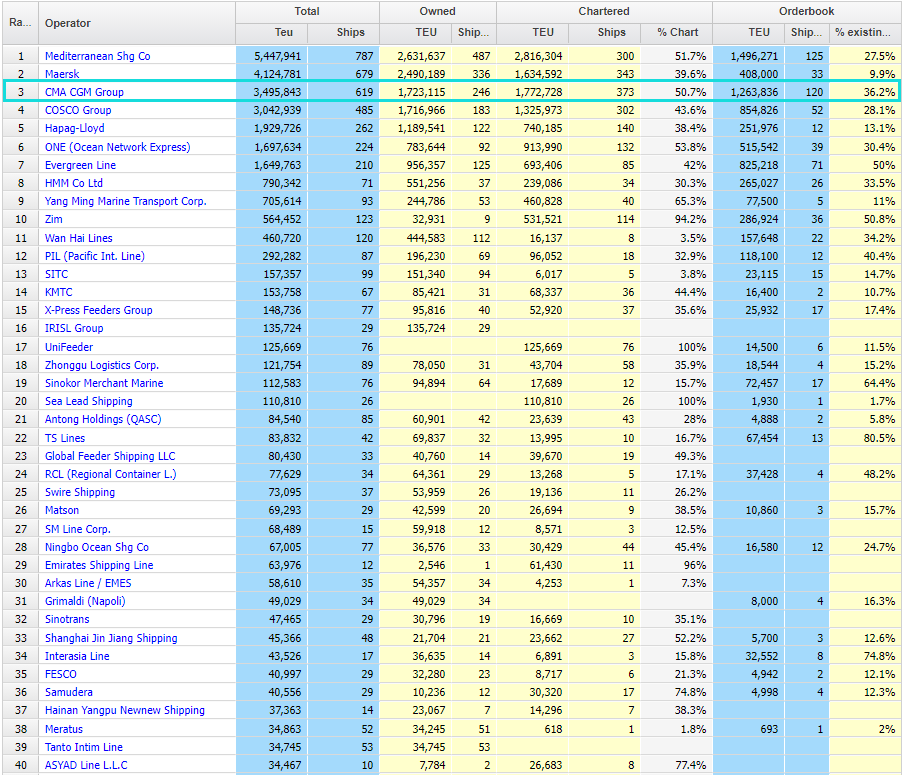Sort by the Rank column header
Image resolution: width=905 pixels, height=775 pixels.
point(20,23)
